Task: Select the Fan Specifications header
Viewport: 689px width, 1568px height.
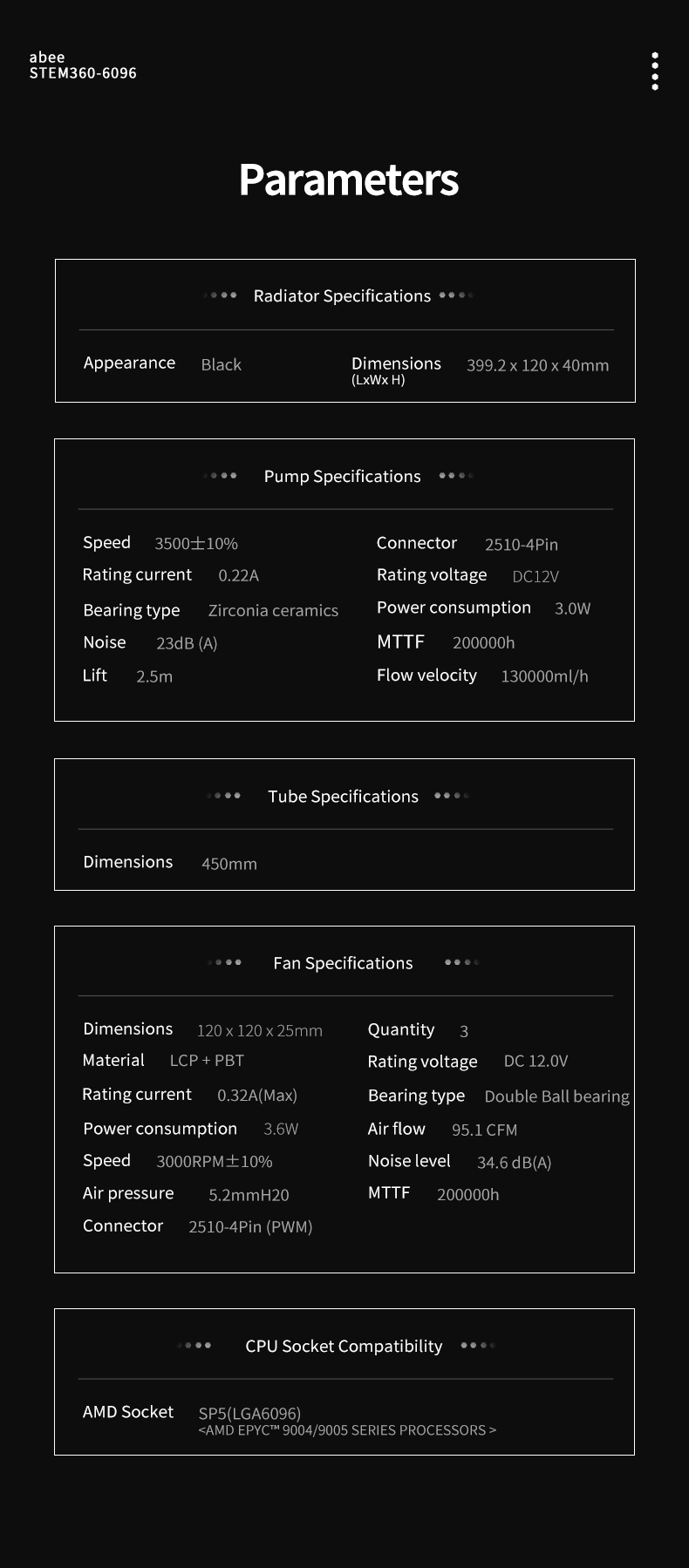Action: coord(343,963)
